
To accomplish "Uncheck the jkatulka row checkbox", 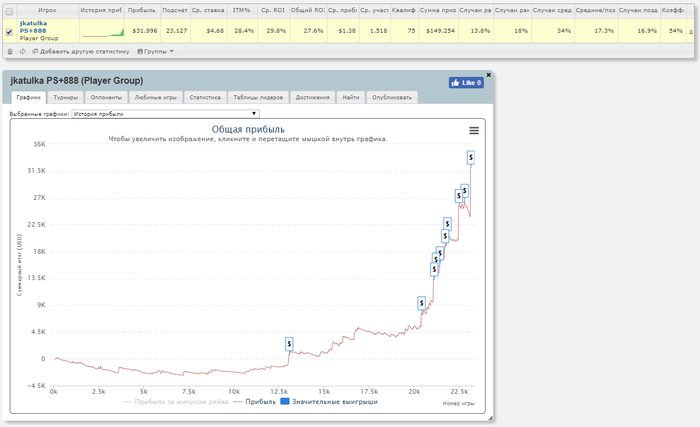I will click(x=9, y=32).
